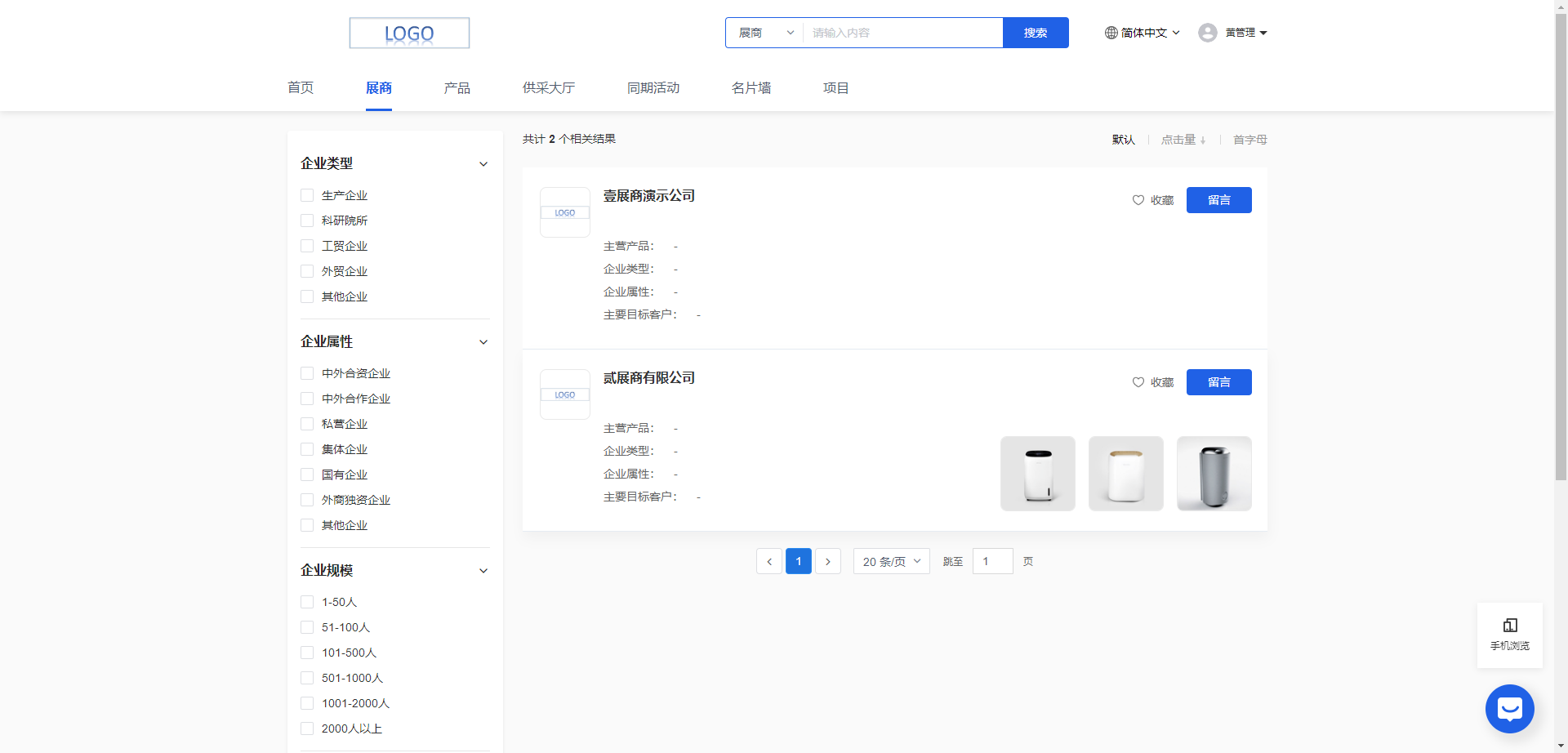Click the page vertical scrollbar
The image size is (1568, 753).
(1561, 245)
